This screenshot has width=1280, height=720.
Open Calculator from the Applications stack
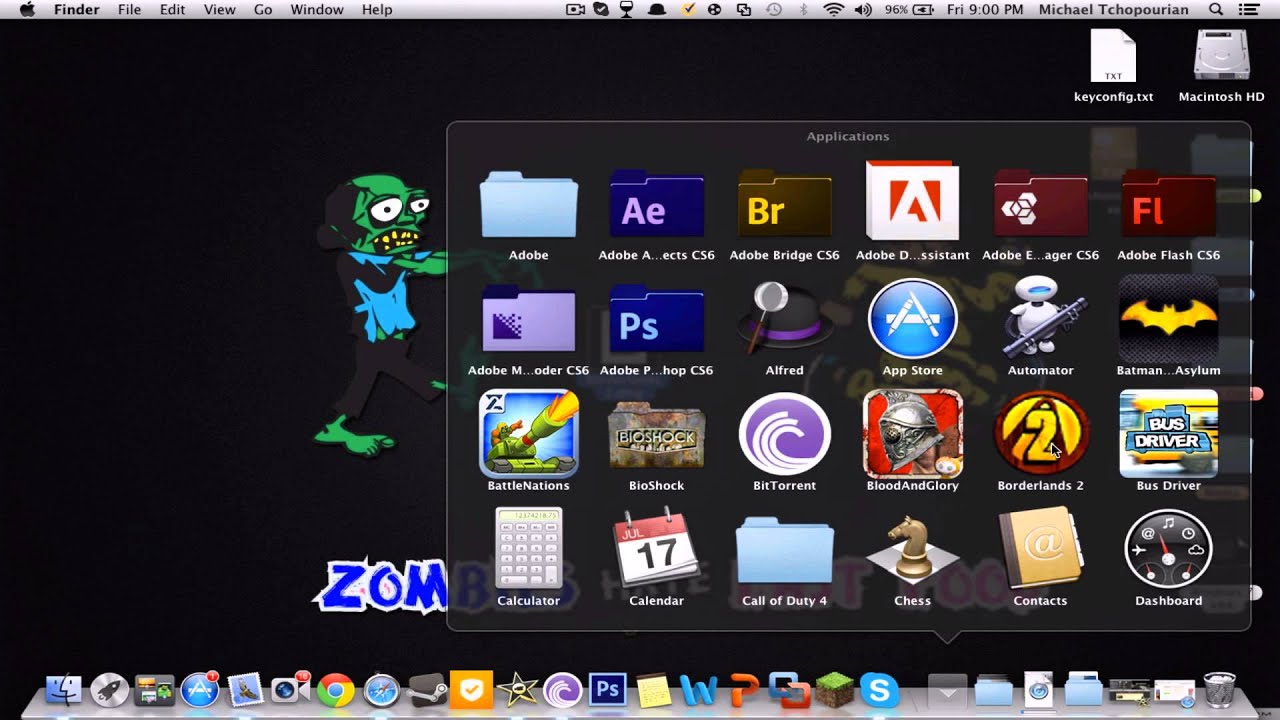(x=528, y=548)
